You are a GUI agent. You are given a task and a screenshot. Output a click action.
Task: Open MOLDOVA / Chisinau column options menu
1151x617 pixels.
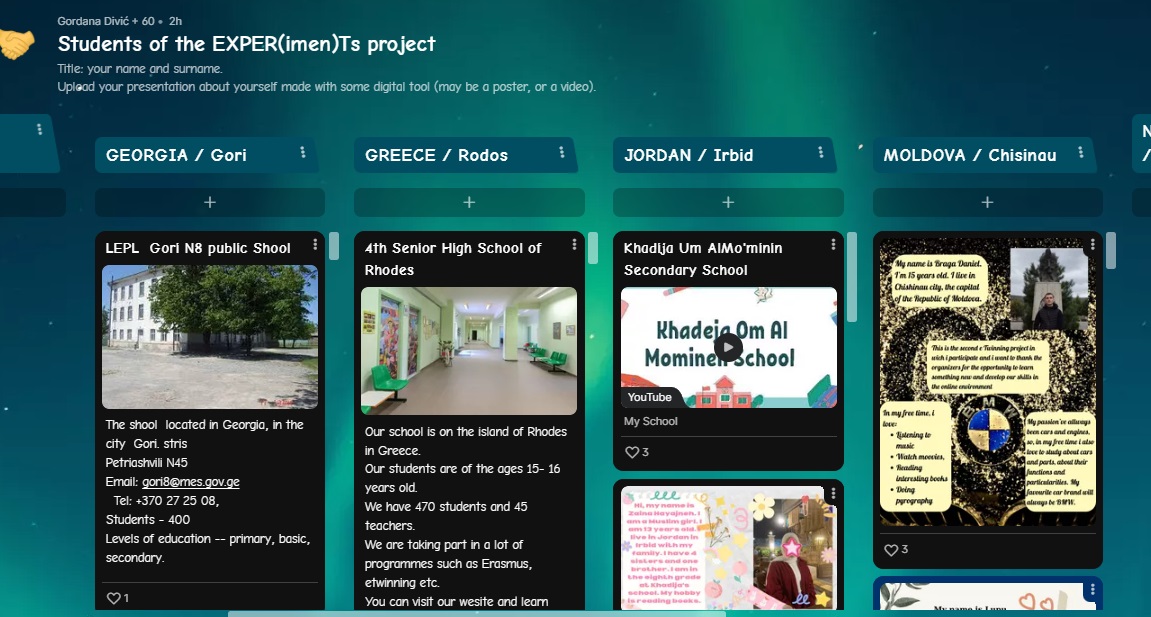pyautogui.click(x=1081, y=153)
